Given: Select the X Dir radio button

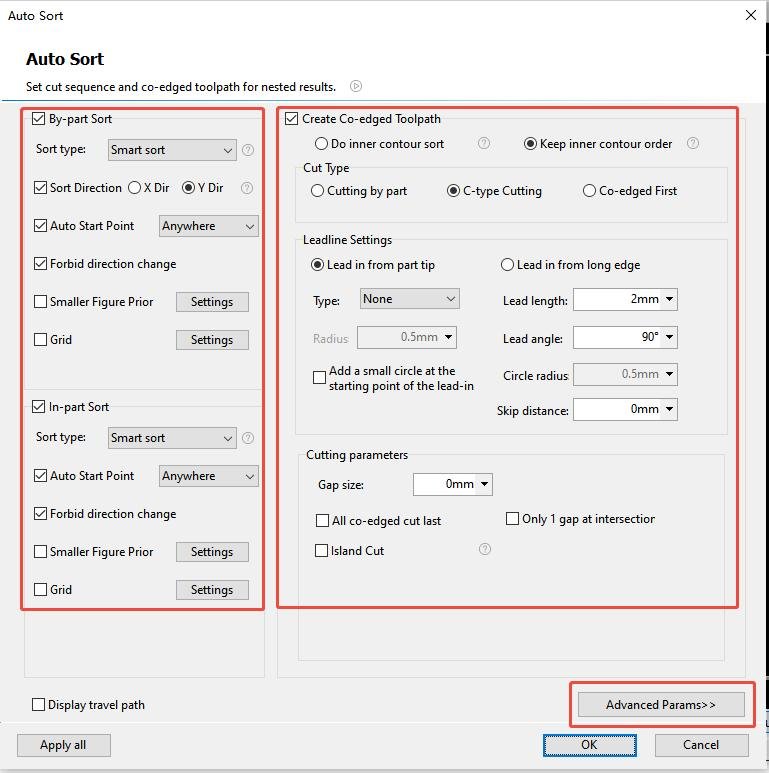Looking at the screenshot, I should tap(135, 188).
